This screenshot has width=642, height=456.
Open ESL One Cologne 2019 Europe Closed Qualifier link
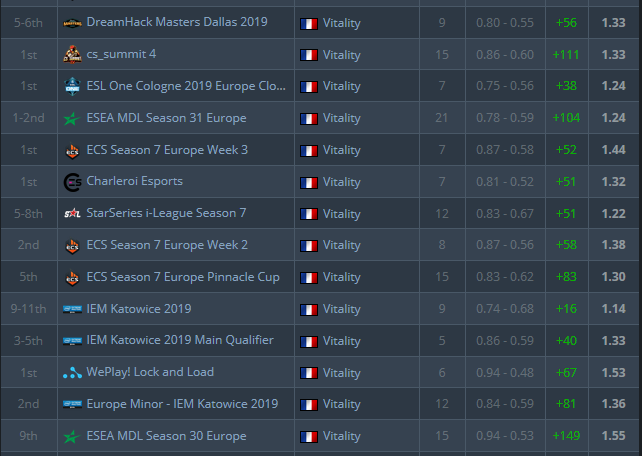coord(186,86)
